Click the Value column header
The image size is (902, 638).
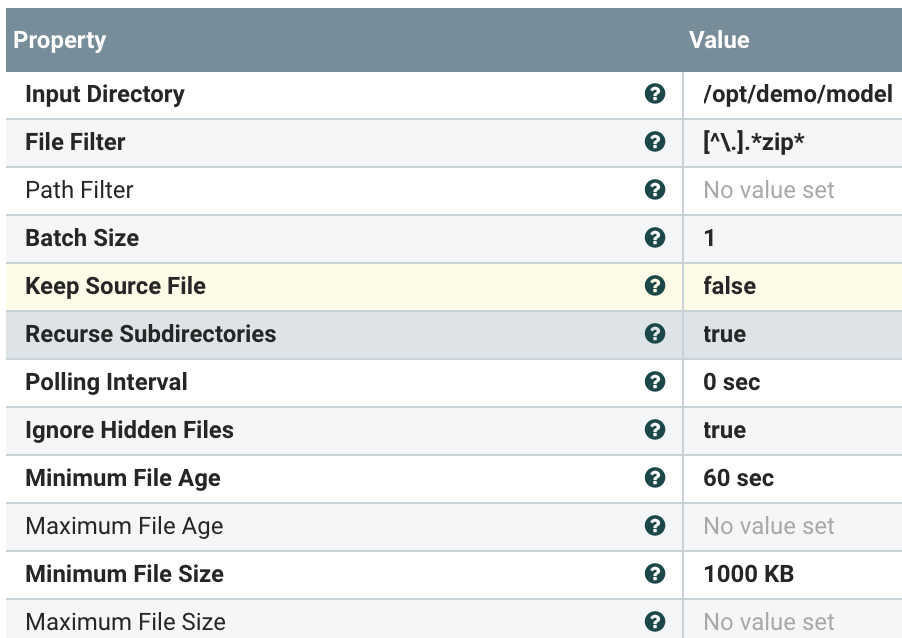[719, 40]
